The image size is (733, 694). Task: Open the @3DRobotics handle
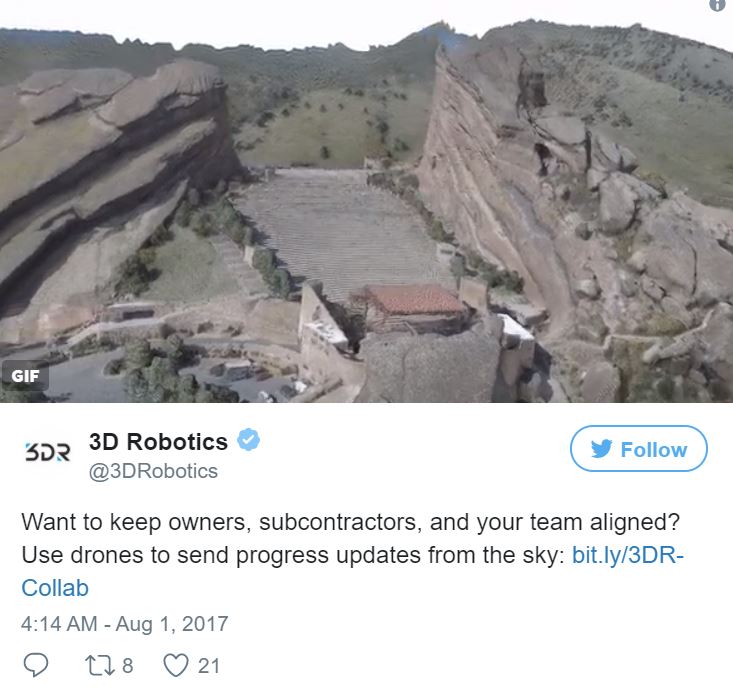click(x=153, y=471)
